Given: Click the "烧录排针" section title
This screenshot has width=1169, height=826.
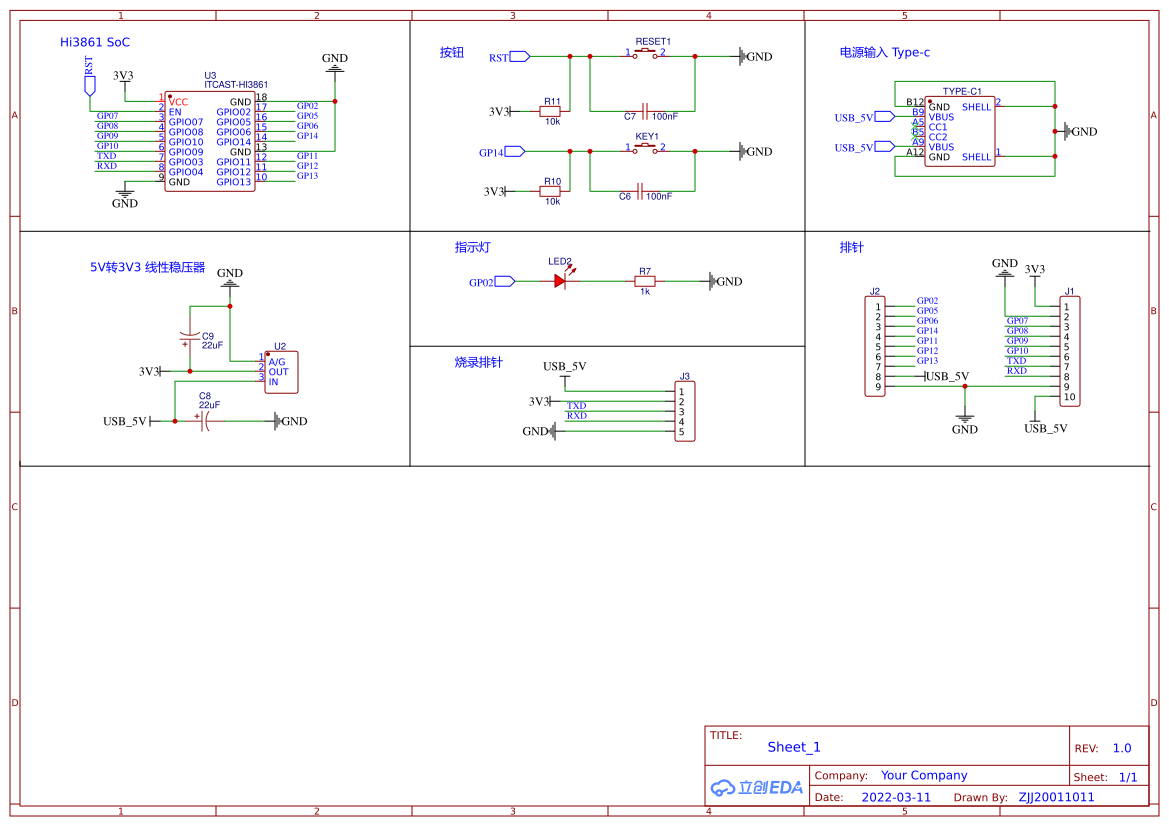Looking at the screenshot, I should pyautogui.click(x=479, y=362).
